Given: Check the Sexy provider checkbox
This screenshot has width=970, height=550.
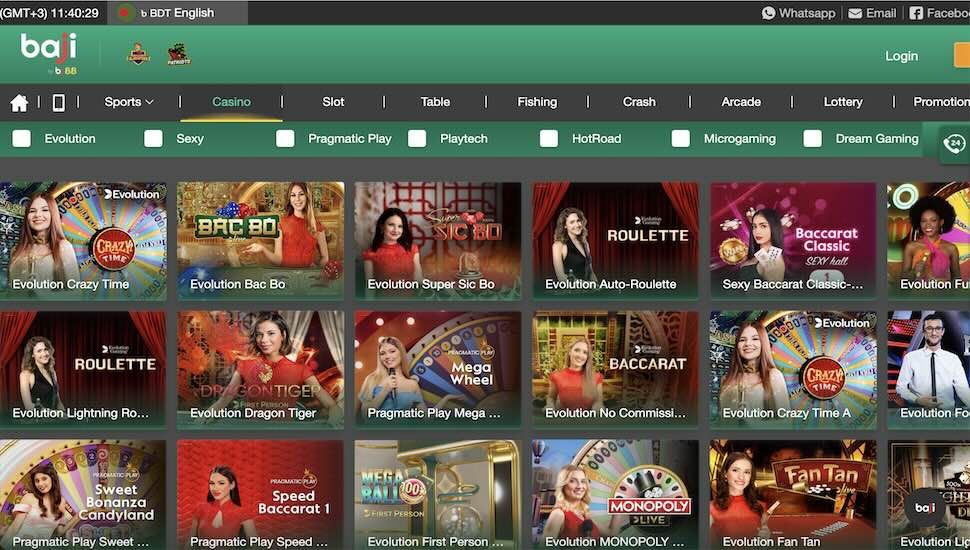Looking at the screenshot, I should click(x=153, y=139).
